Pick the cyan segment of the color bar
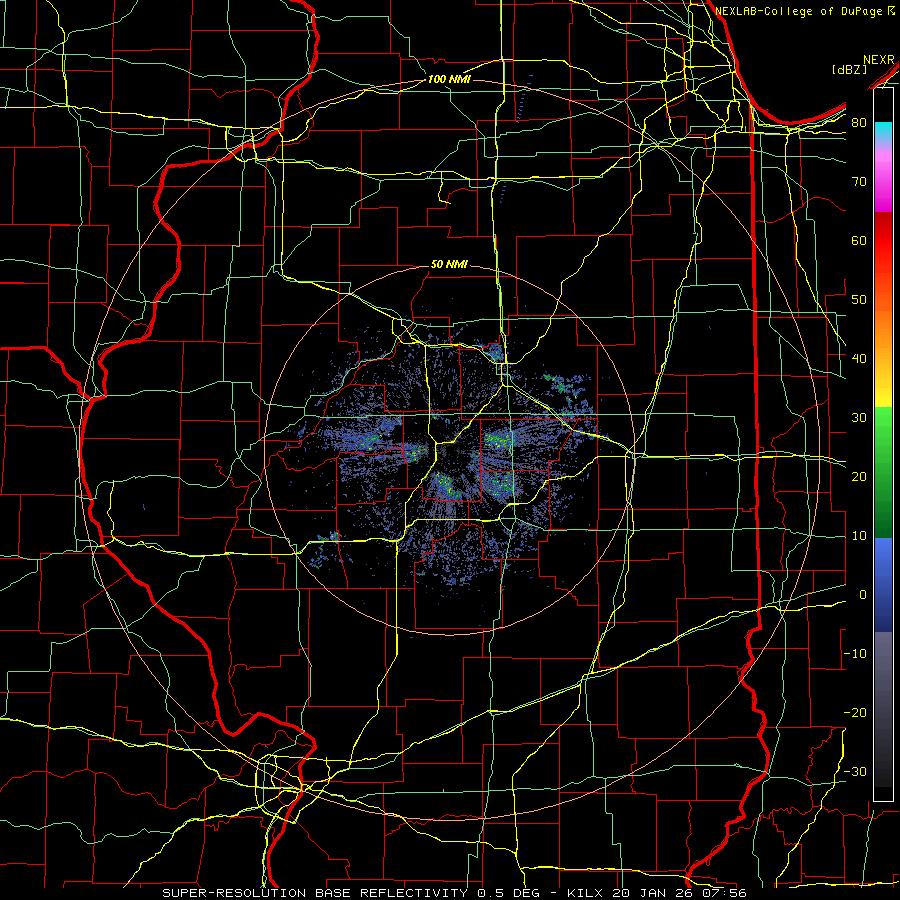 [x=883, y=131]
